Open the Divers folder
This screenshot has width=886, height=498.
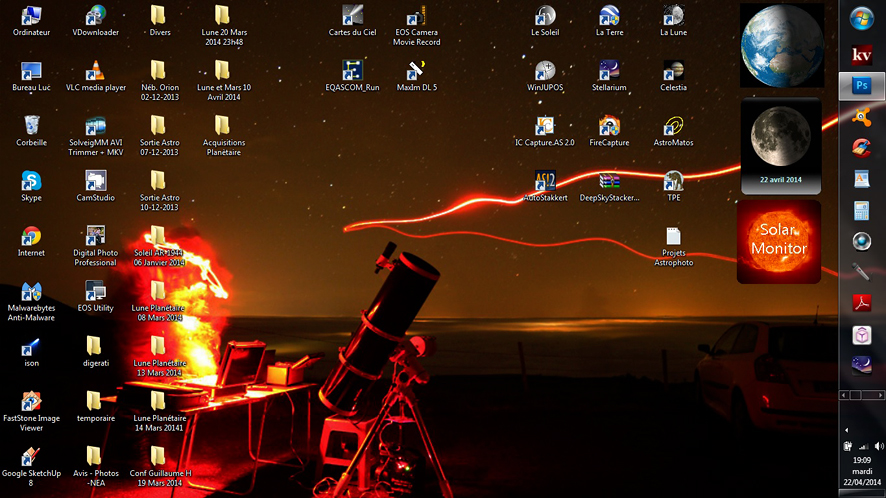coord(159,21)
